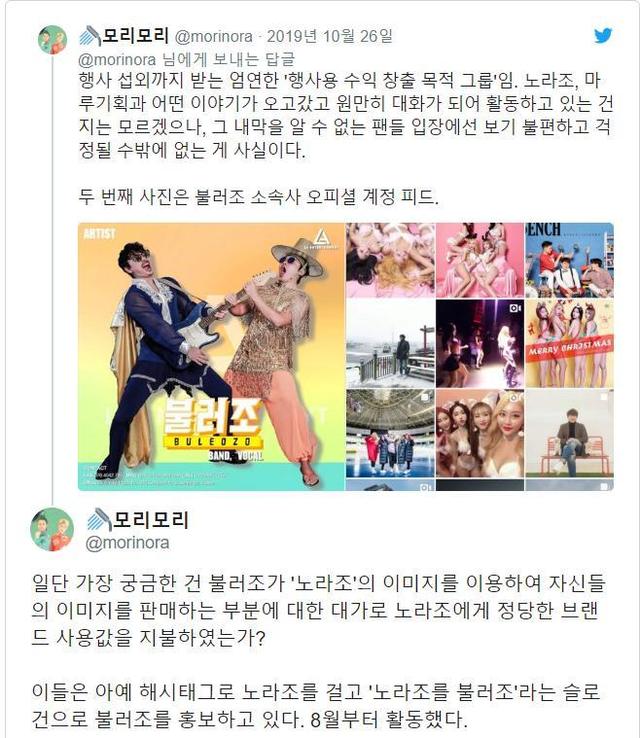Click the stage performance video thumbnail
This screenshot has height=738, width=640.
tap(480, 344)
